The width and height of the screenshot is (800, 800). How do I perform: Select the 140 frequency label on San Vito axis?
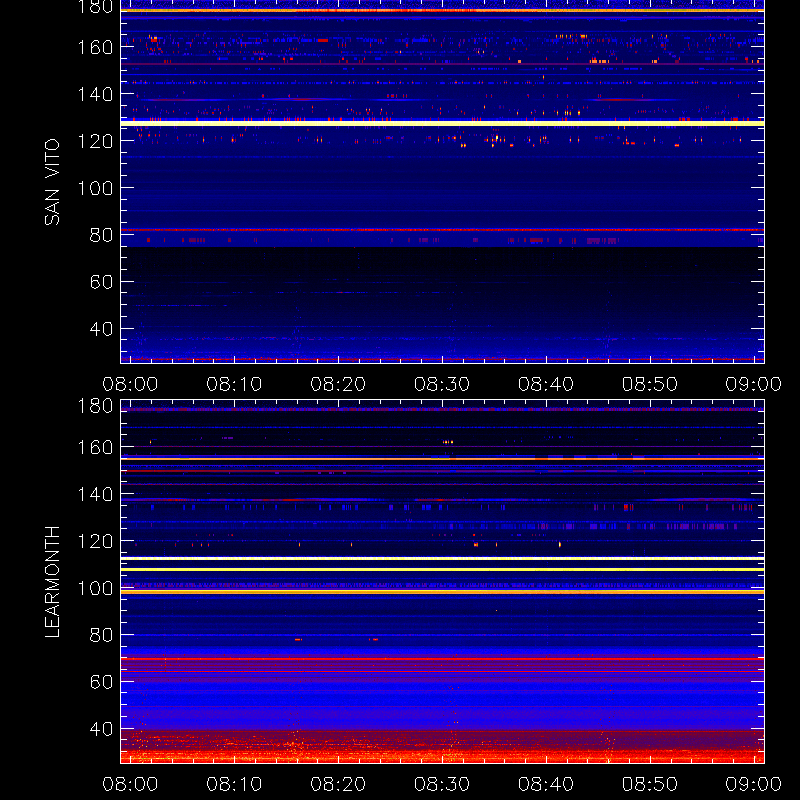pos(95,94)
